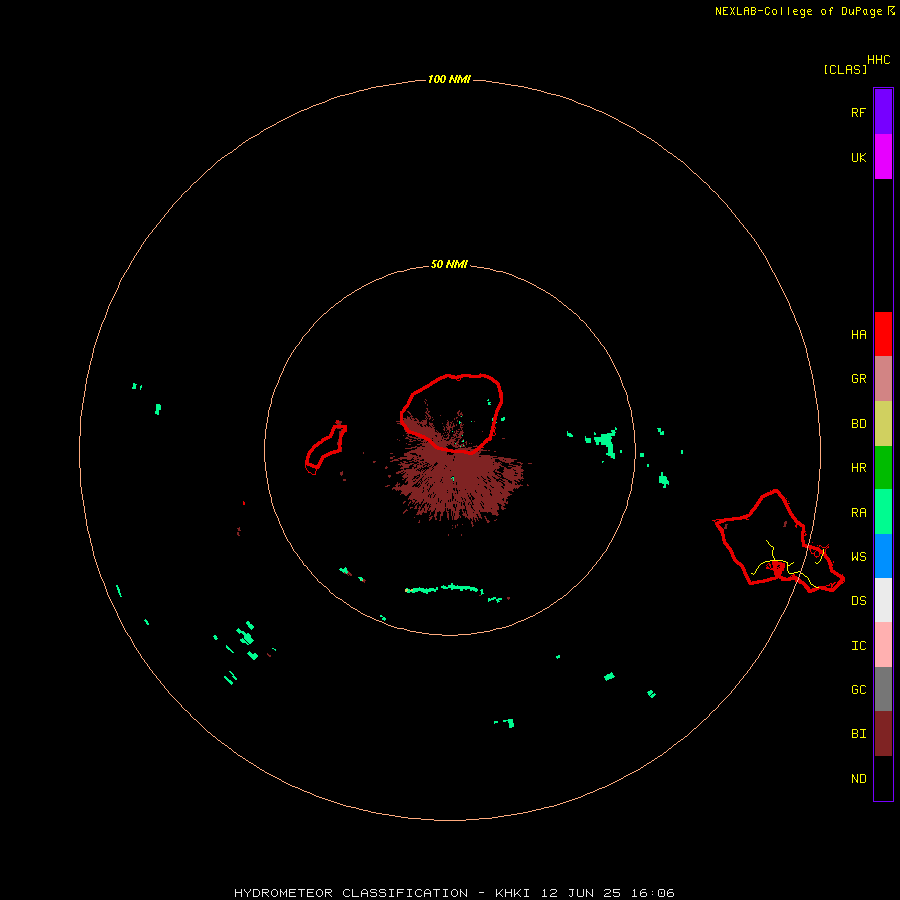The width and height of the screenshot is (900, 900).
Task: Click the HA red legend swatch
Action: point(883,334)
